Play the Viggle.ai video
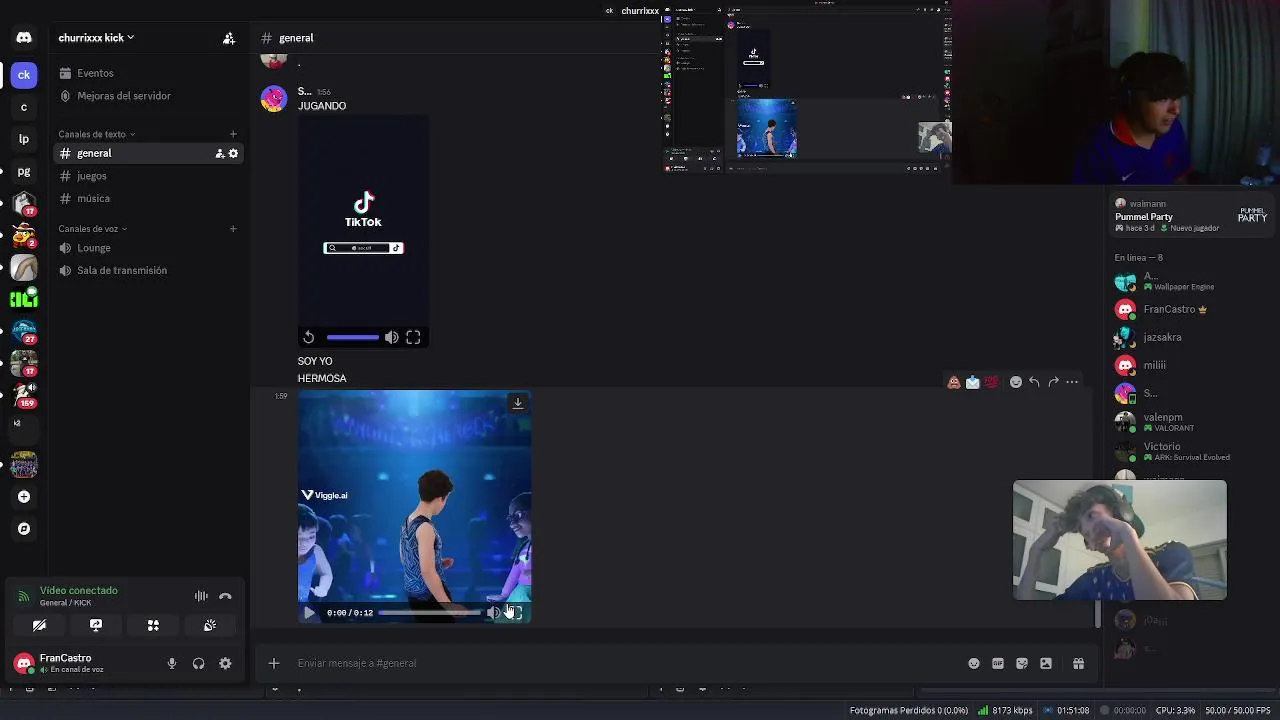The width and height of the screenshot is (1280, 720). click(x=309, y=613)
